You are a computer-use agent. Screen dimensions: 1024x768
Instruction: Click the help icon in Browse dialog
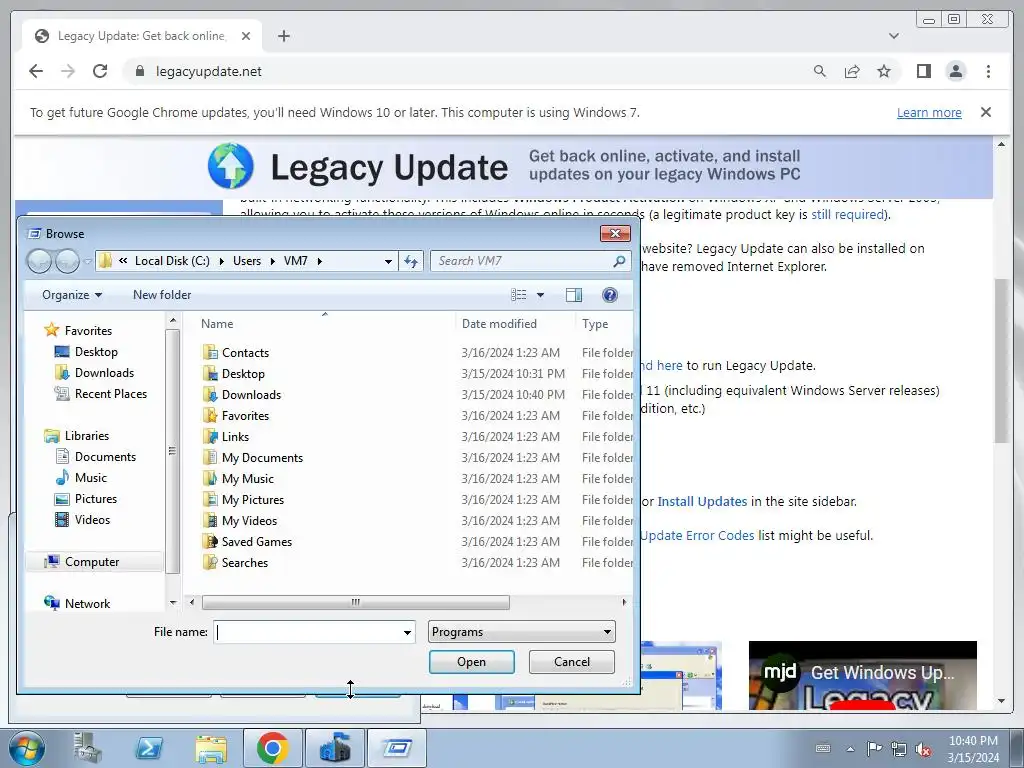609,295
